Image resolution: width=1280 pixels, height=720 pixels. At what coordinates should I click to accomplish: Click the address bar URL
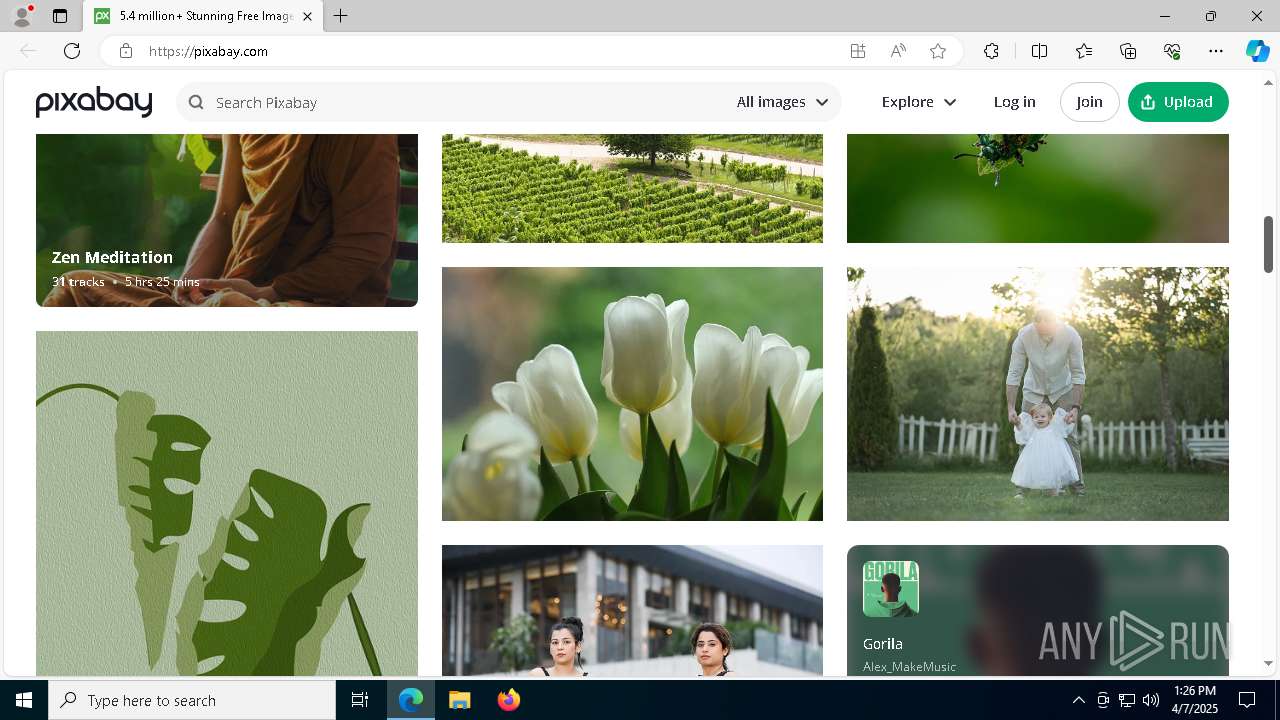click(208, 51)
